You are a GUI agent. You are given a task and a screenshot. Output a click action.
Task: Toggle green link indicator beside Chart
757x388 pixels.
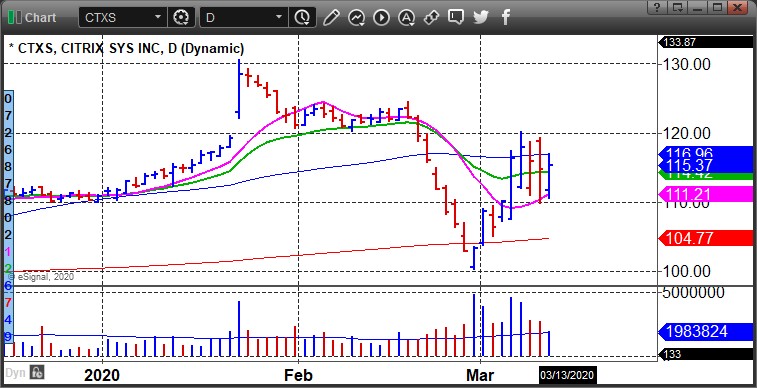tap(15, 18)
